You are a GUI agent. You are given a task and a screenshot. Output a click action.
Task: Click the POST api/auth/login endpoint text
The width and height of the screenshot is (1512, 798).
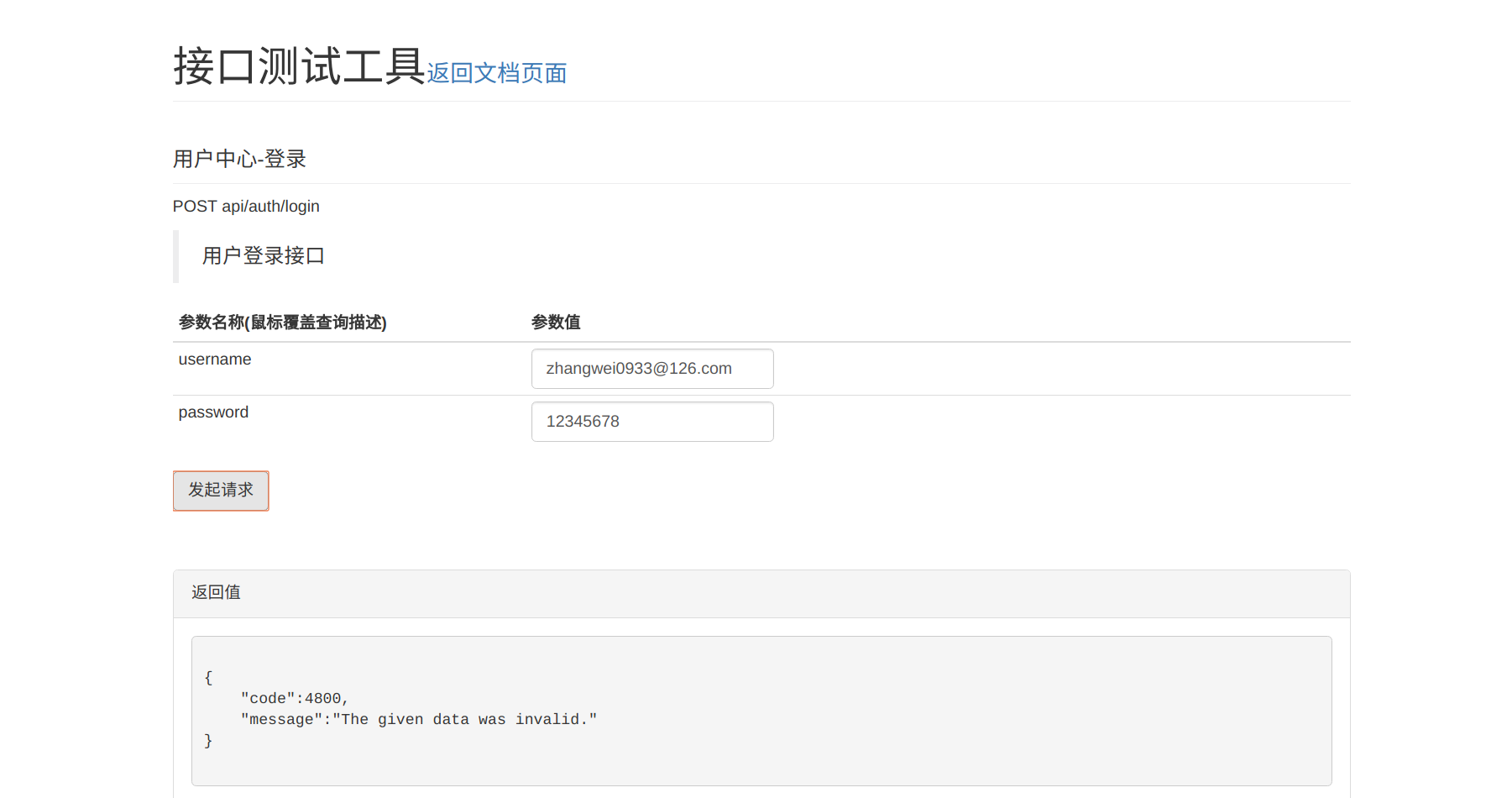coord(246,207)
